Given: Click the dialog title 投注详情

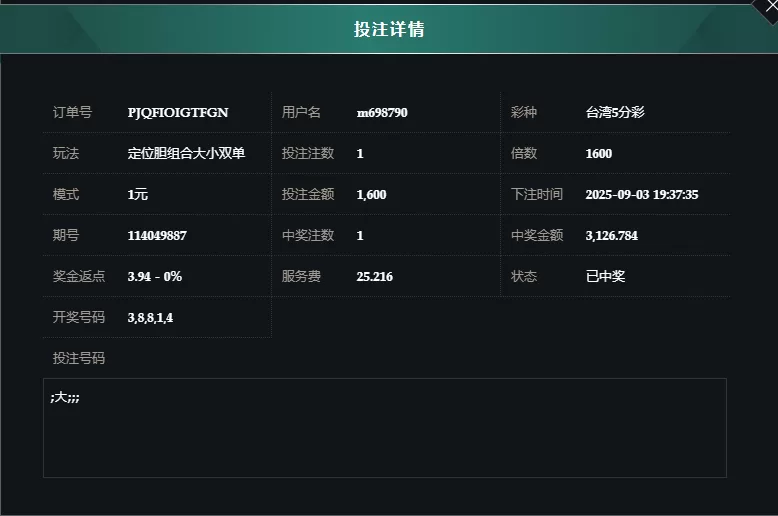Looking at the screenshot, I should 389,29.
